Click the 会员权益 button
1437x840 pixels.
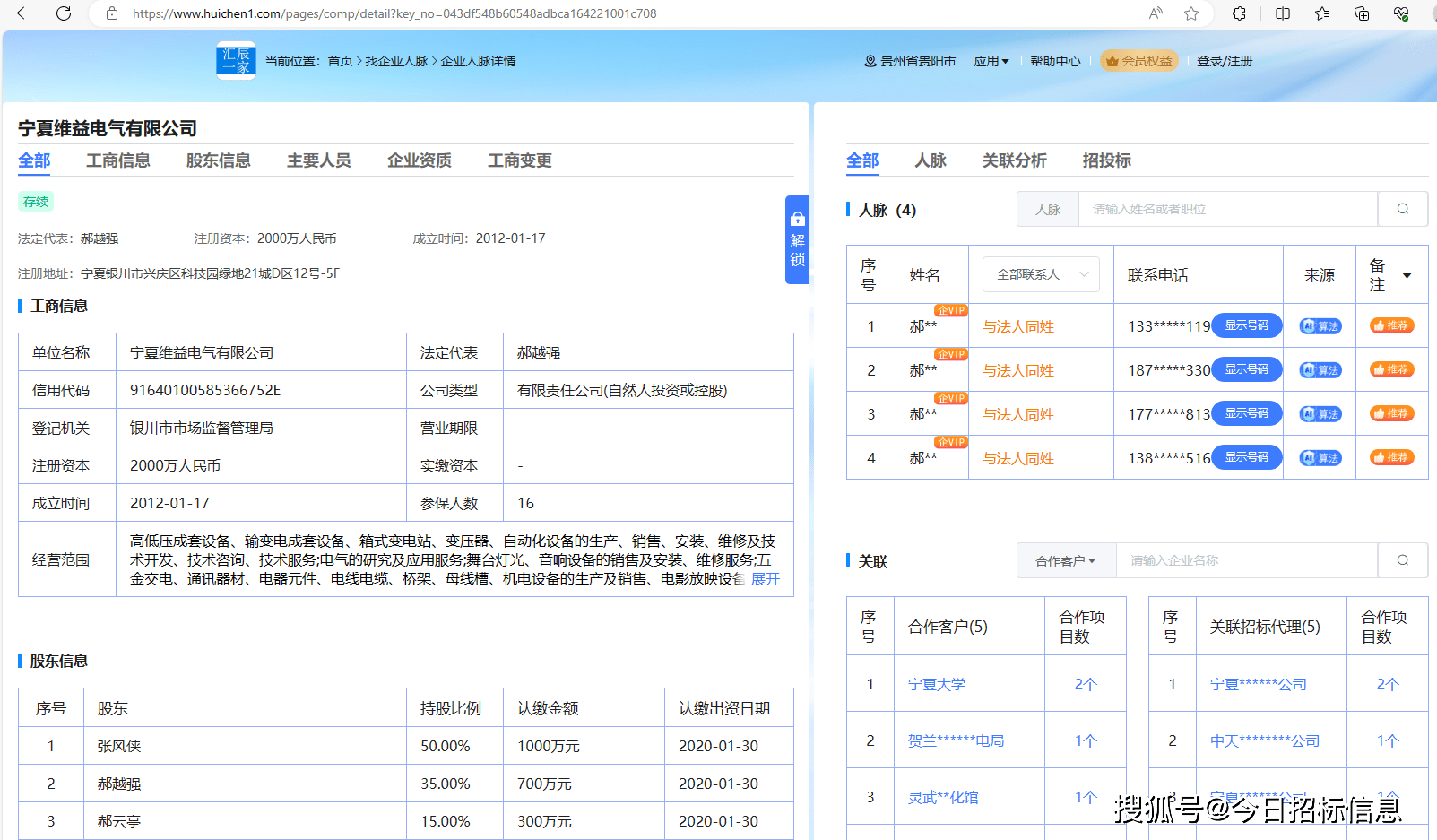pos(1139,61)
